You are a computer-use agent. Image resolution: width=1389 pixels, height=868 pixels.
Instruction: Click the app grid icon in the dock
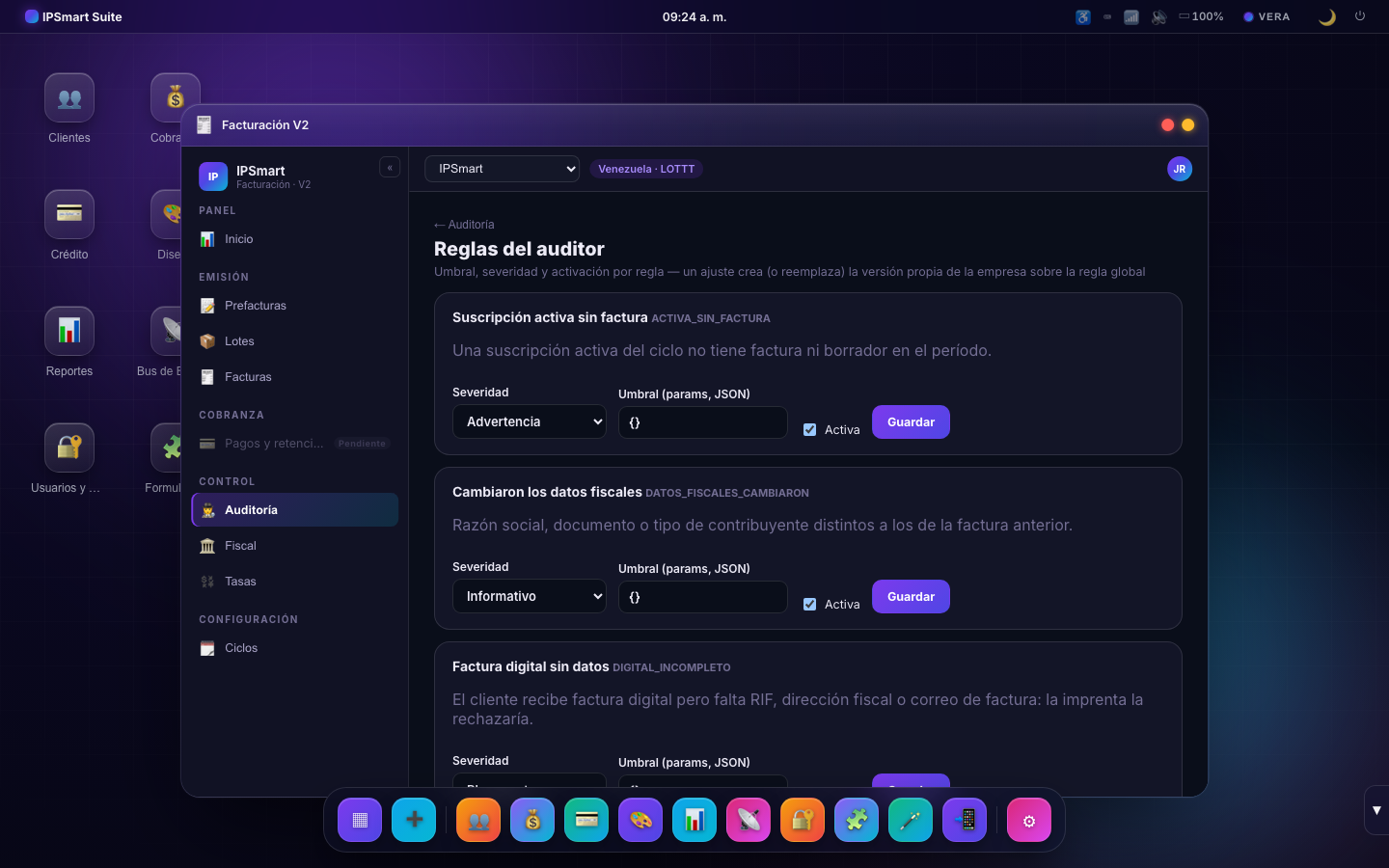(x=360, y=820)
